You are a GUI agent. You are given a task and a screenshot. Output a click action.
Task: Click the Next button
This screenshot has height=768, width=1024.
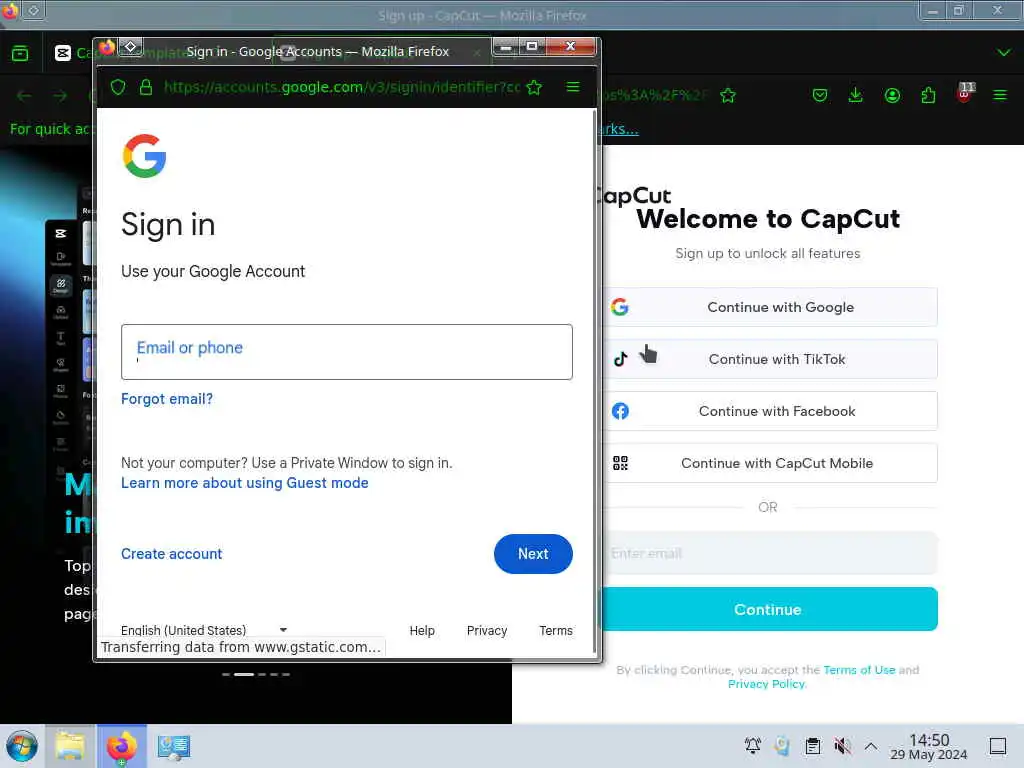tap(533, 554)
